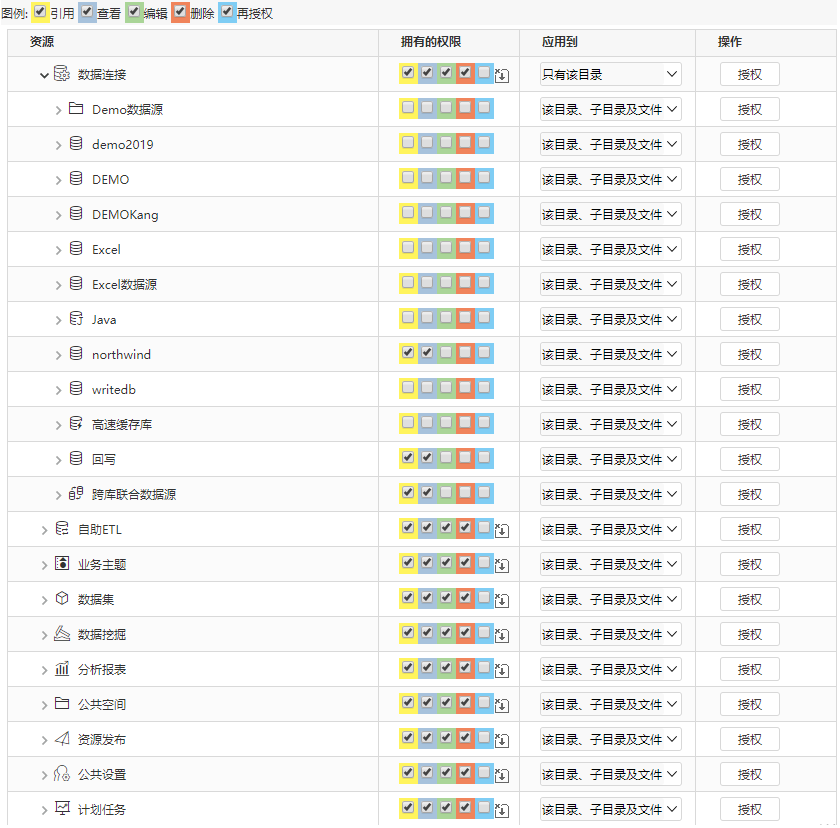
Task: Click inherit-permission icon in 业务主题 row
Action: pyautogui.click(x=502, y=566)
